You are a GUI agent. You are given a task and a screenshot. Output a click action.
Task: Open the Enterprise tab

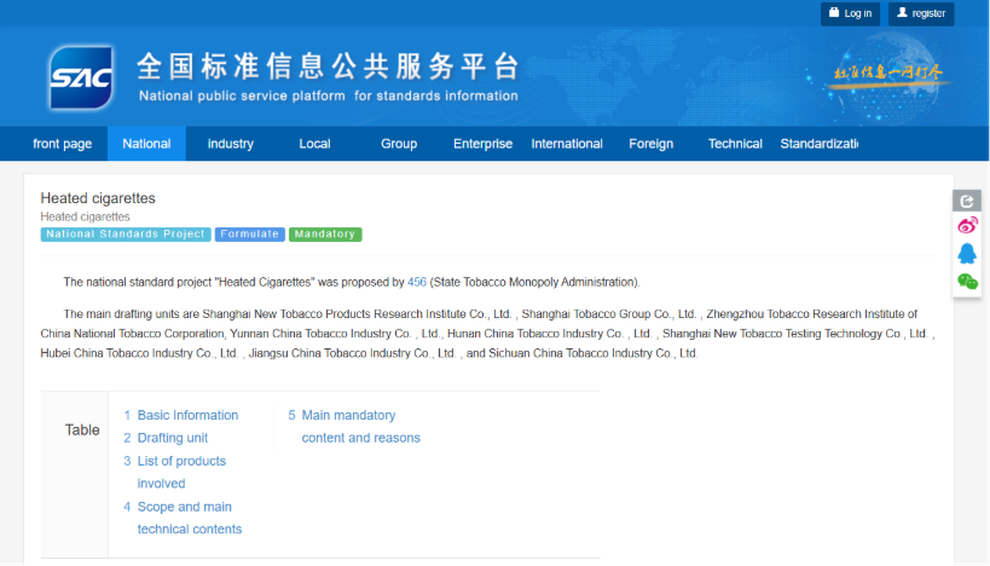tap(482, 144)
